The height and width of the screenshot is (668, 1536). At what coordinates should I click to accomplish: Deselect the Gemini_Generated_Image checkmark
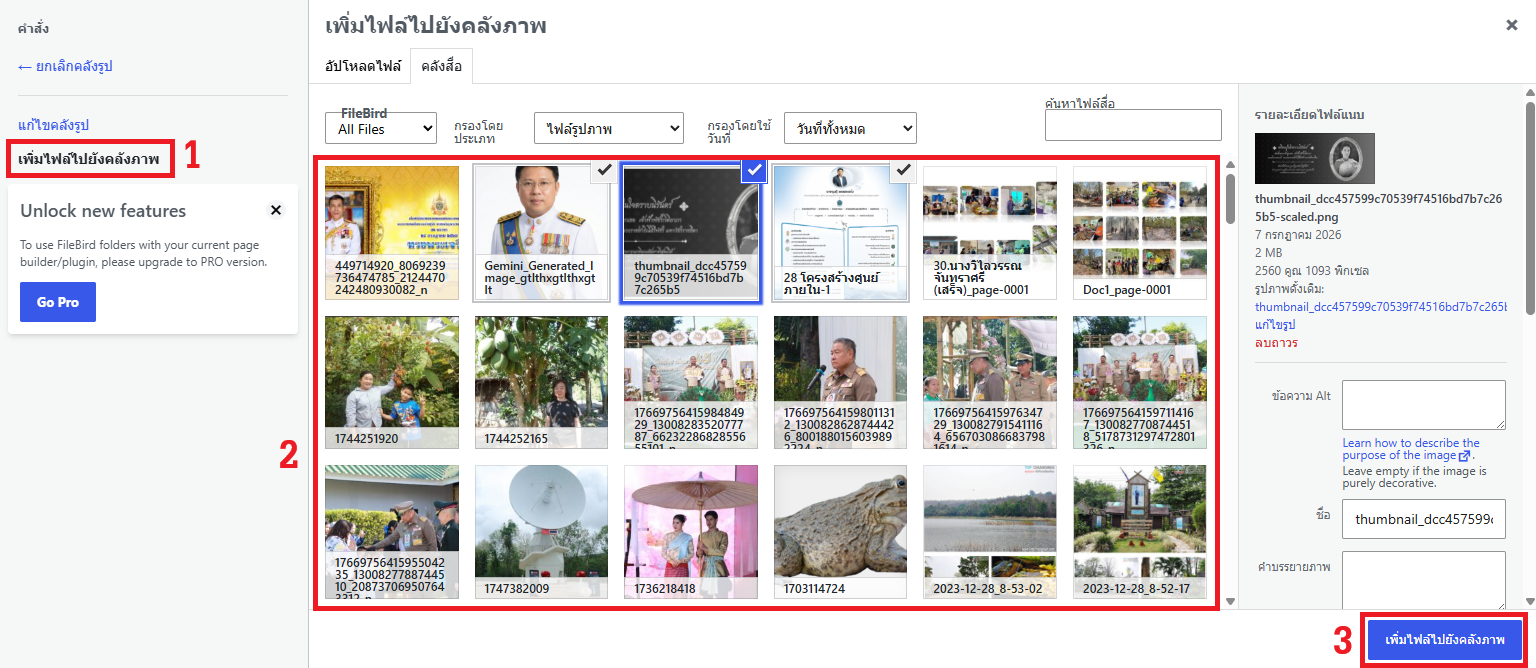pos(603,171)
